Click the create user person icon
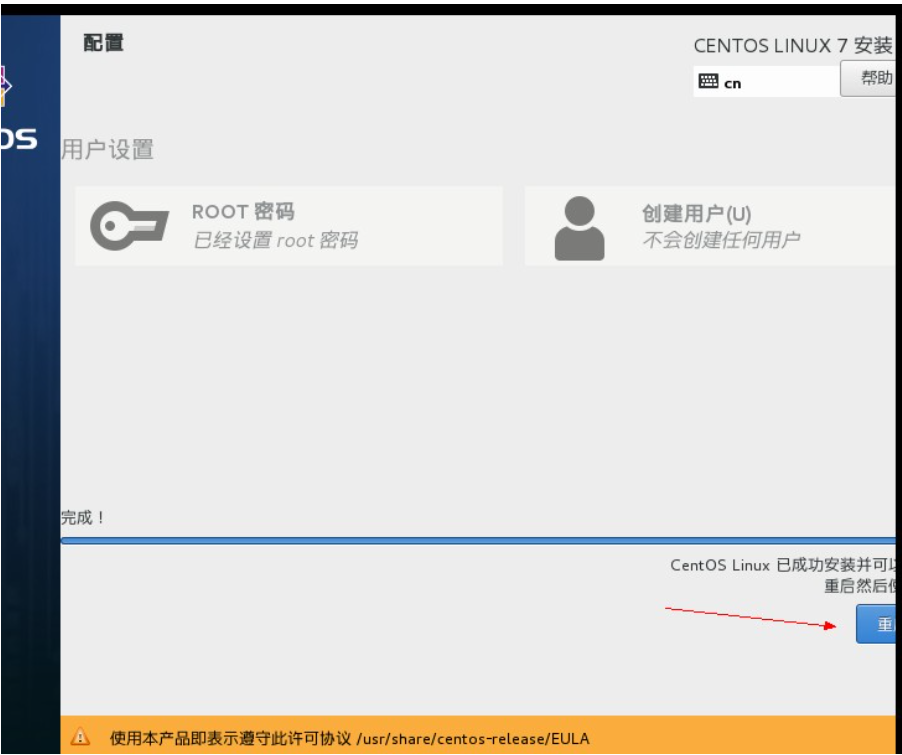 579,228
